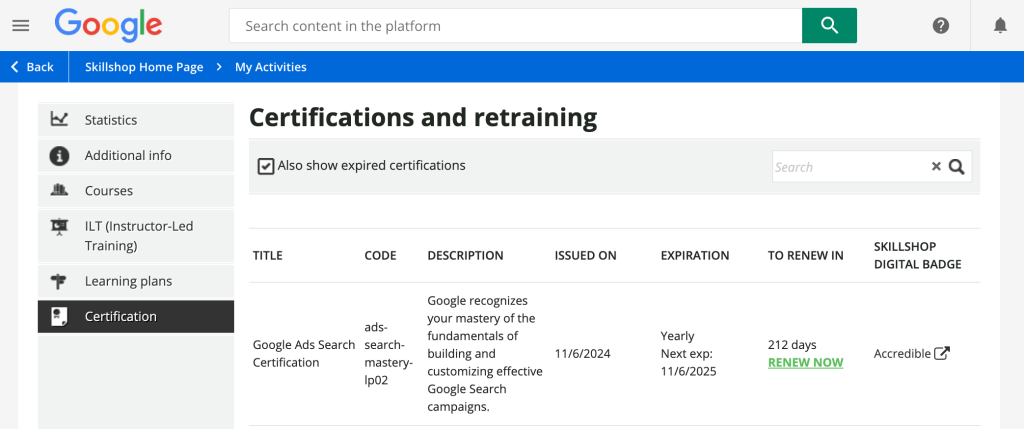Viewport: 1024px width, 429px height.
Task: Click the green search magnifier button
Action: (829, 25)
